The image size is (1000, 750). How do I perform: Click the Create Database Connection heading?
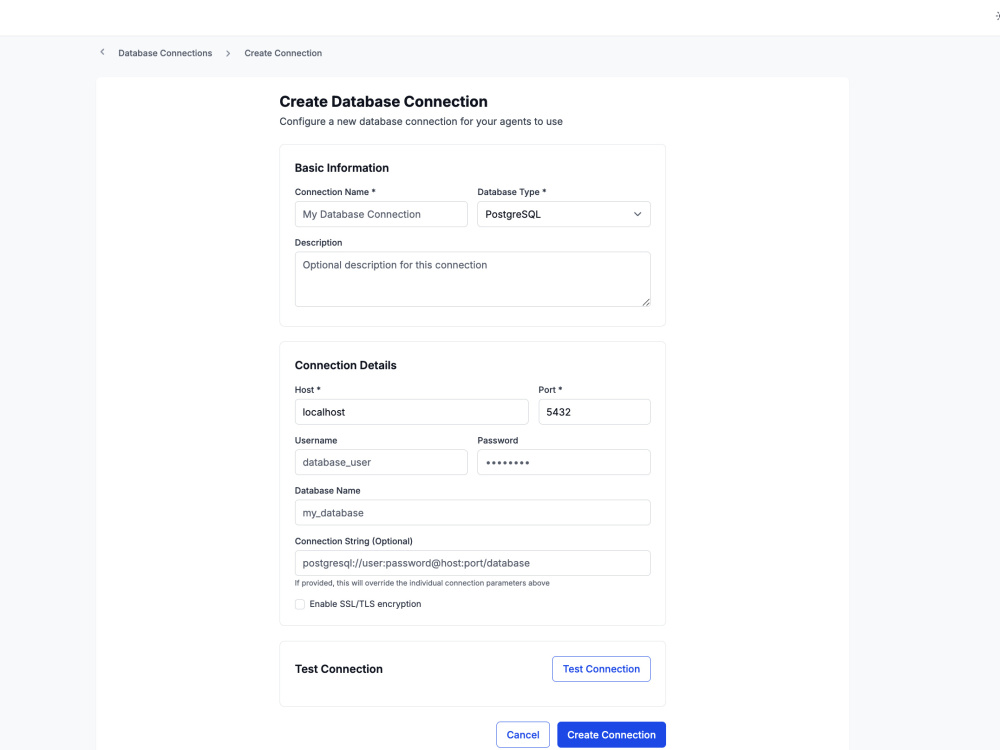click(x=383, y=101)
